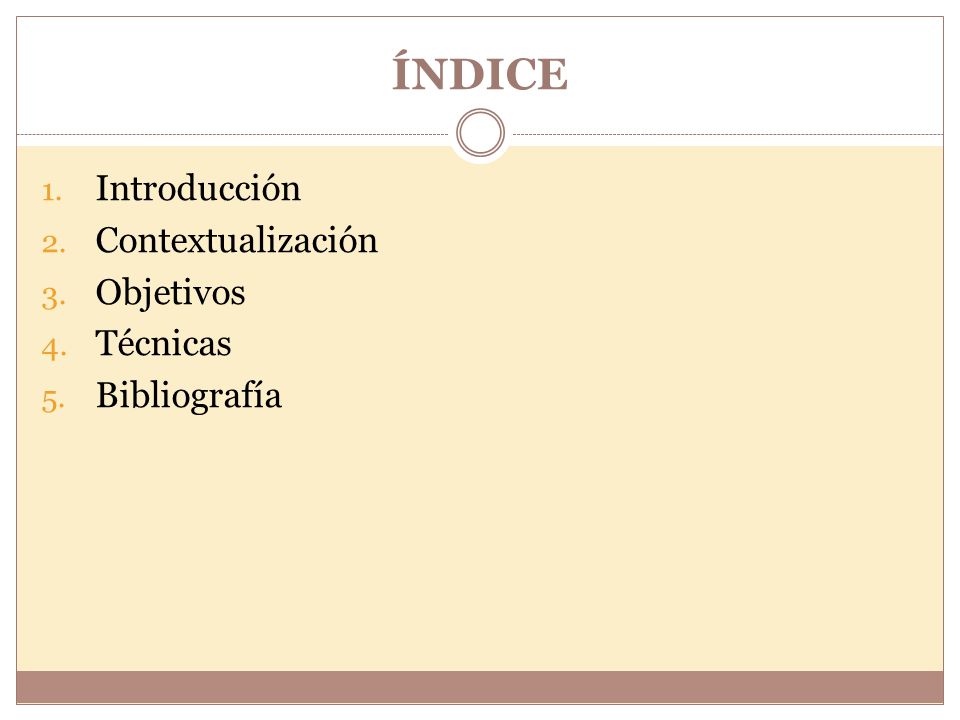Click the orange list number 2.

pos(54,244)
